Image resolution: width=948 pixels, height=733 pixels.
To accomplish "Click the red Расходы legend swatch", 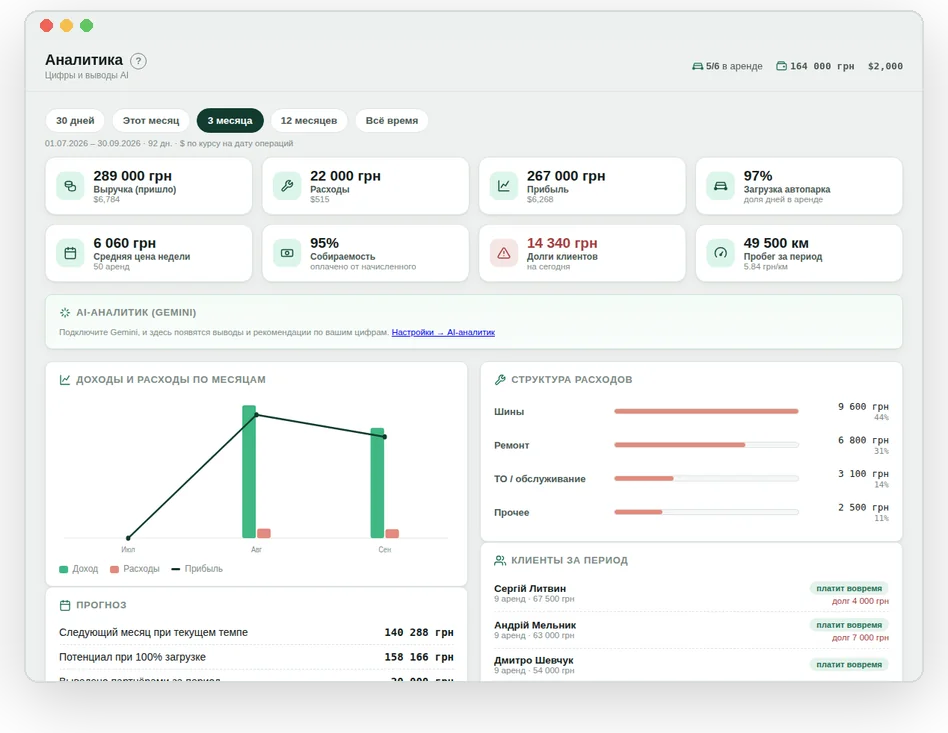I will coord(114,569).
